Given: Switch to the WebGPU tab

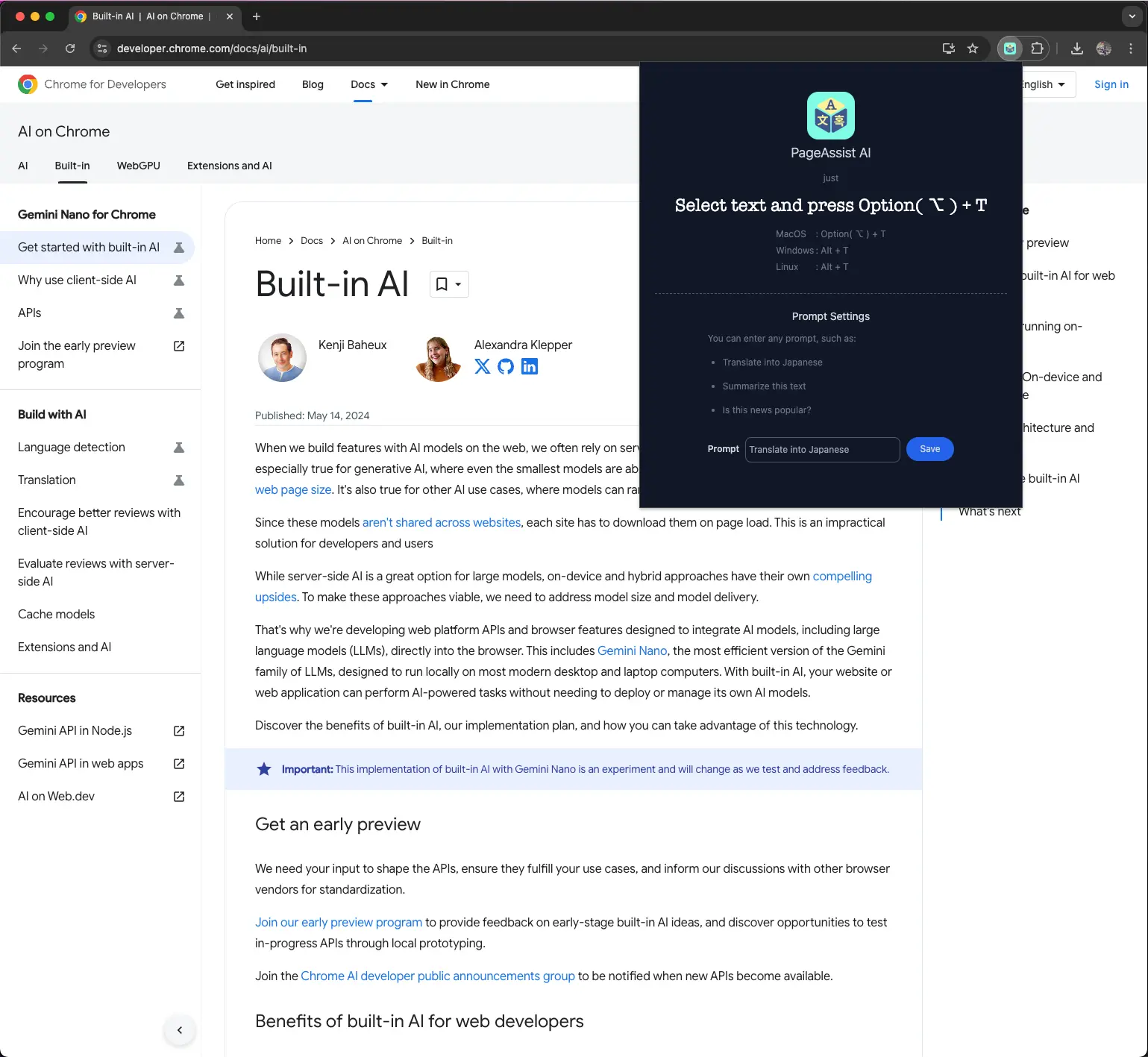Looking at the screenshot, I should [x=139, y=166].
